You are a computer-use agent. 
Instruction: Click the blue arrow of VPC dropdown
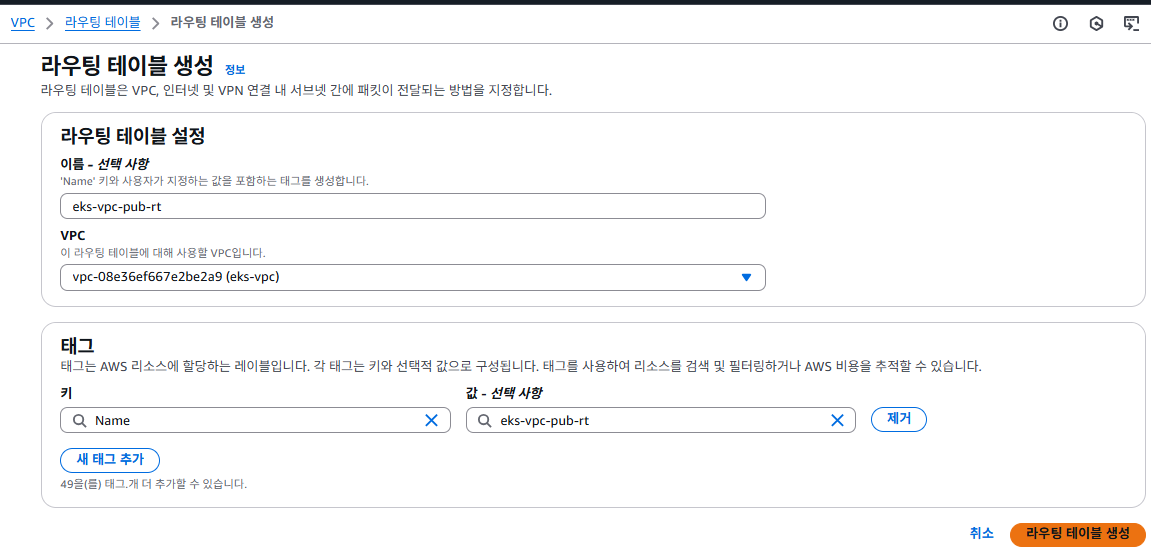pos(747,278)
